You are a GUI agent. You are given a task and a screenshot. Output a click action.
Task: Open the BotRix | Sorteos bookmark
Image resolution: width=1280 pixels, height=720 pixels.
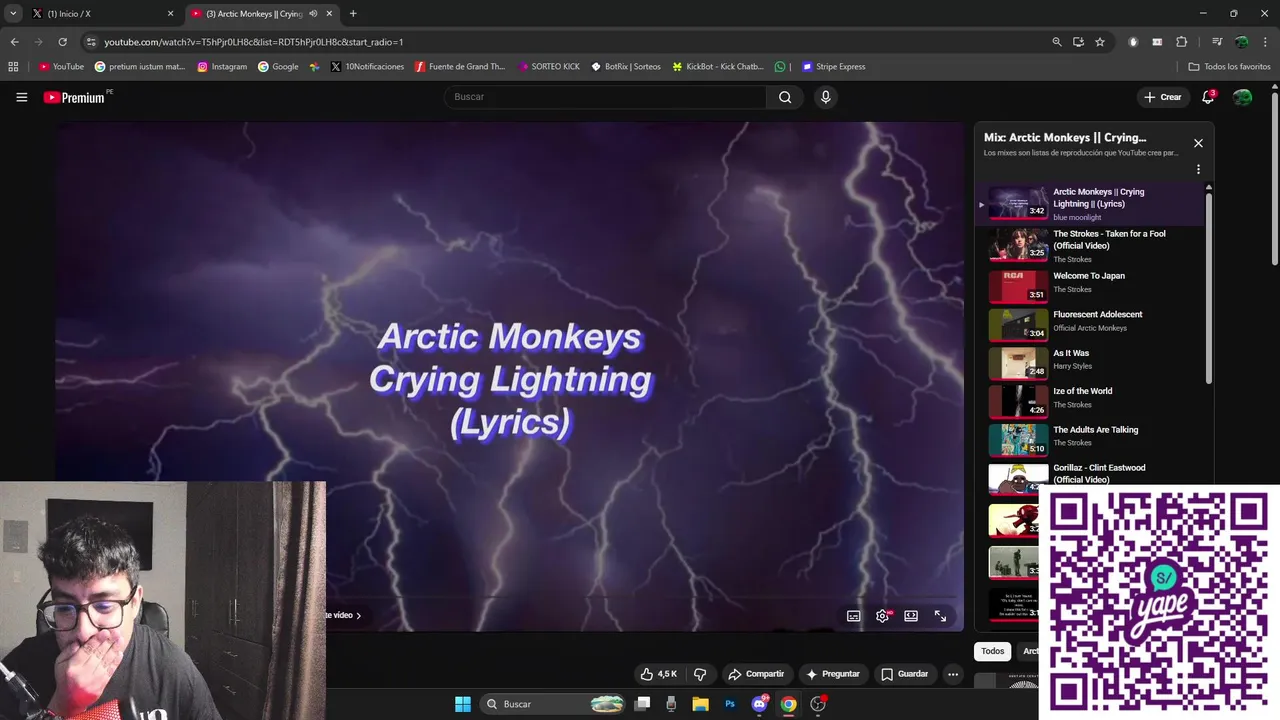(626, 67)
